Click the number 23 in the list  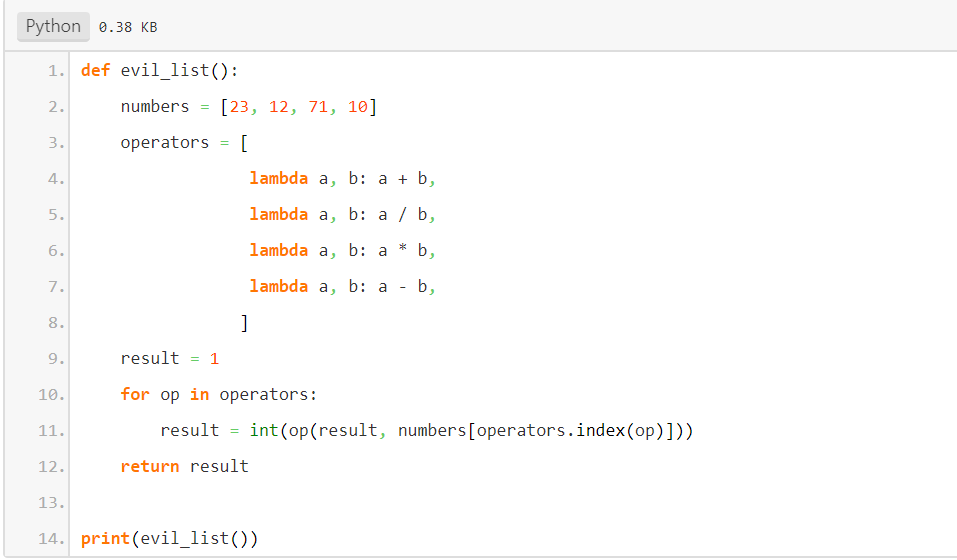239,107
